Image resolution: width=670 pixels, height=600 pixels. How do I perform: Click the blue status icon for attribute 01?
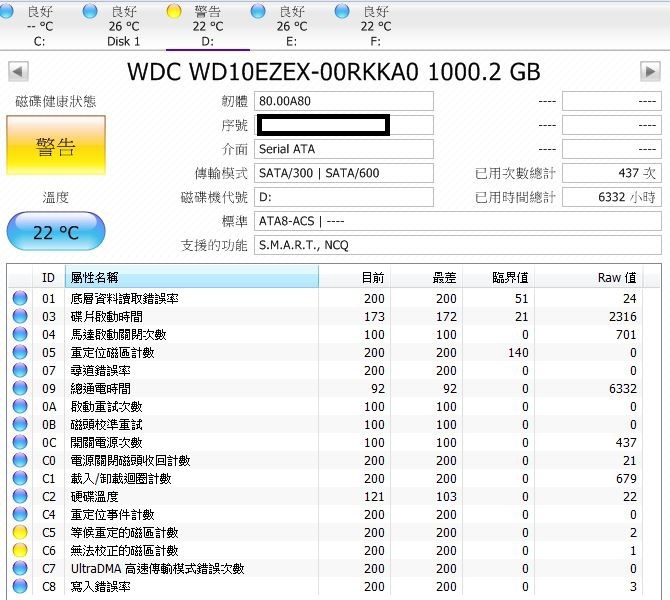20,298
